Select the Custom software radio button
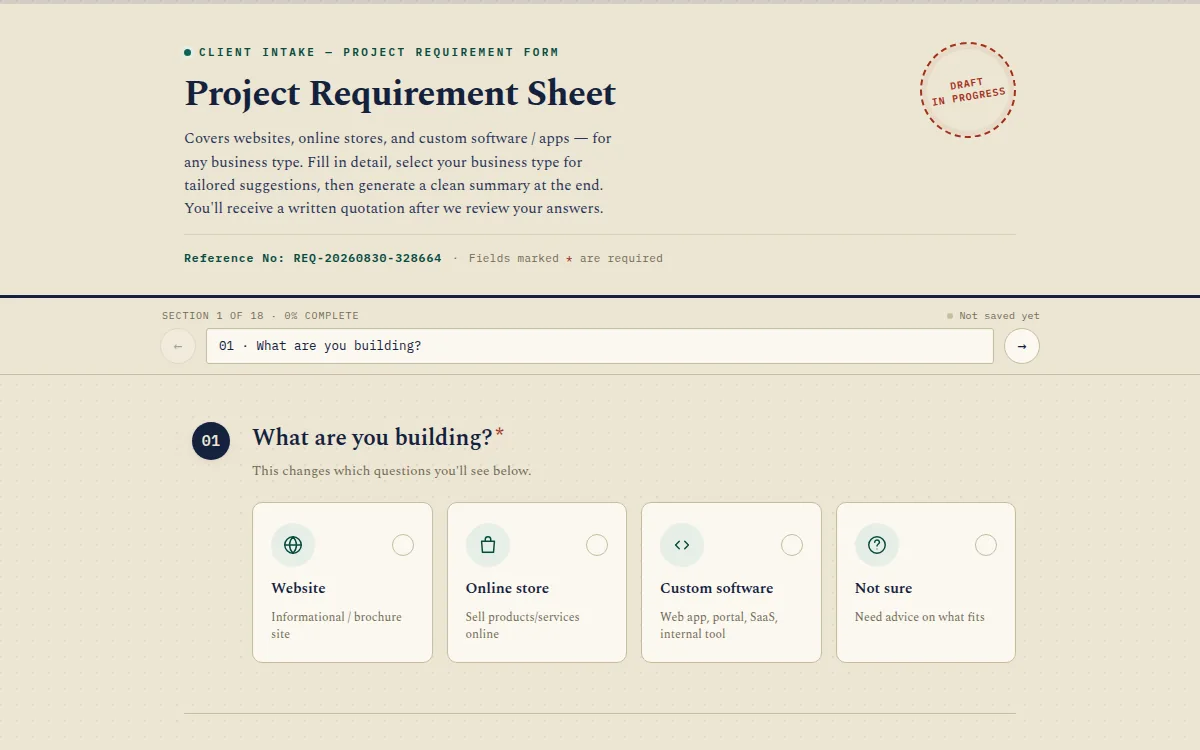The image size is (1200, 750). point(792,545)
